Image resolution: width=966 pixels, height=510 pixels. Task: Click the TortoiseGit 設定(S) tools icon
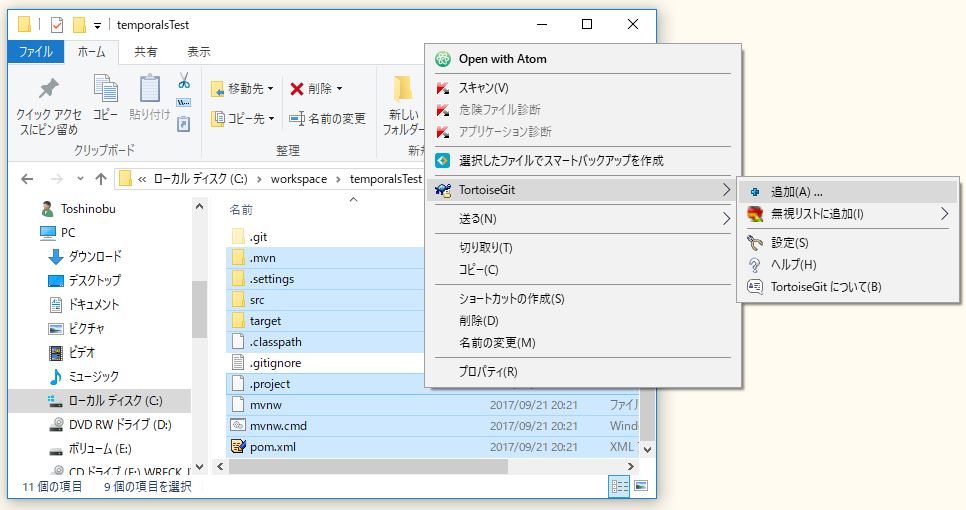point(755,243)
